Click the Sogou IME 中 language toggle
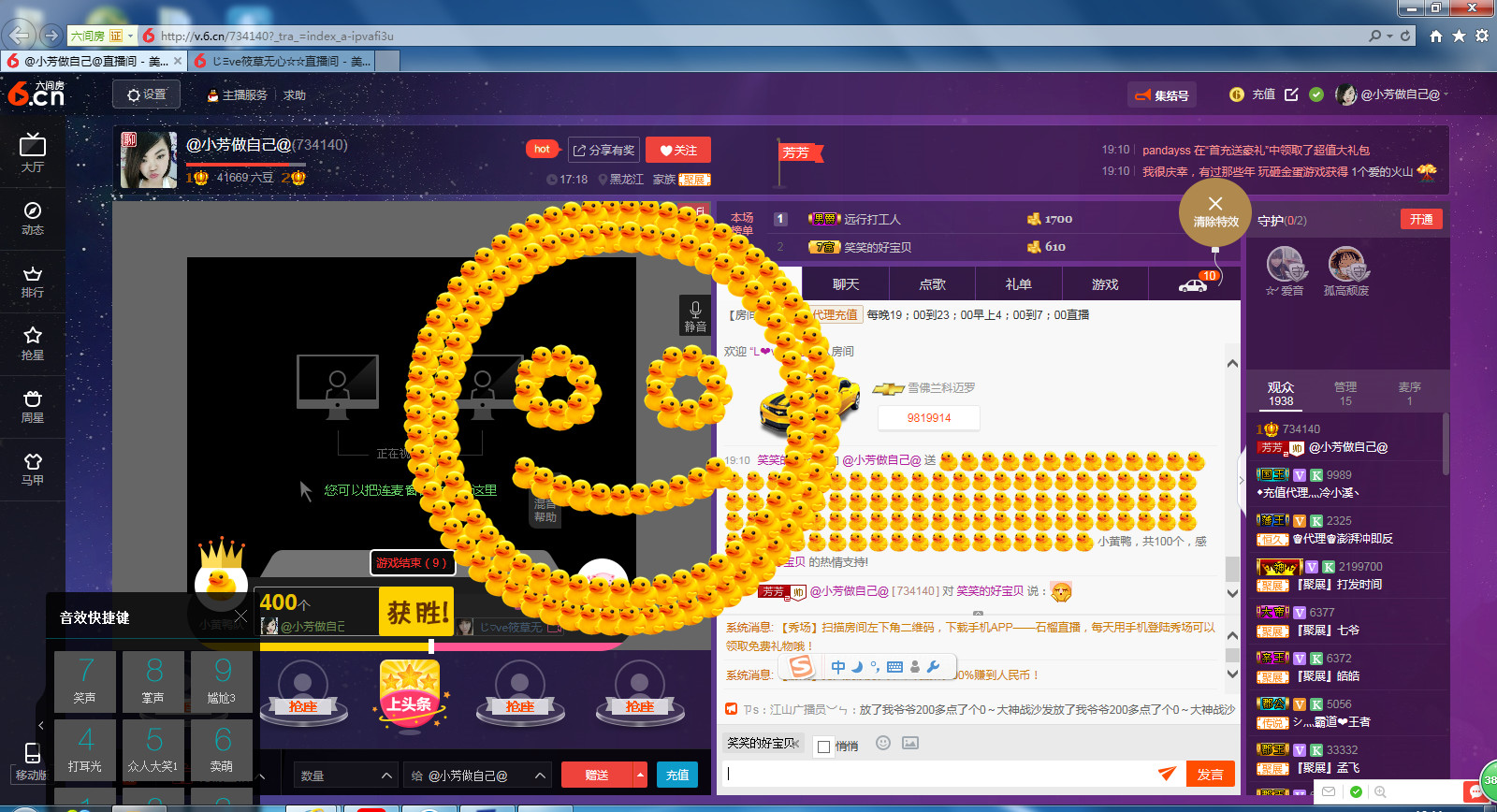 pyautogui.click(x=838, y=667)
